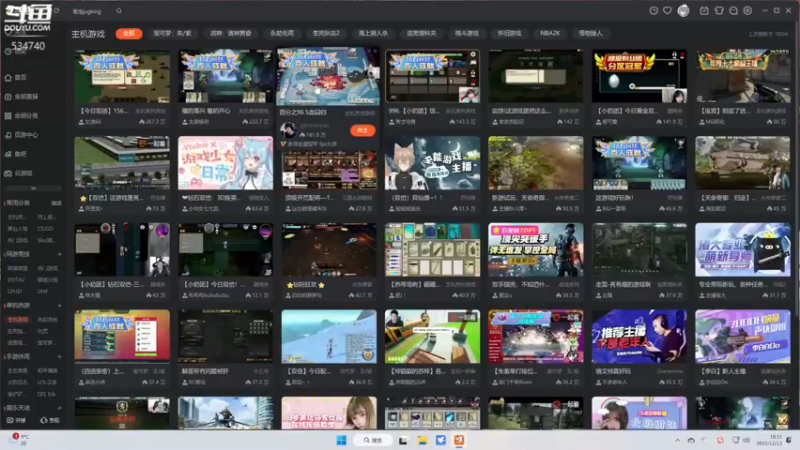Open followed streams via the heart icon
Viewport: 800px width, 450px height.
click(x=667, y=11)
